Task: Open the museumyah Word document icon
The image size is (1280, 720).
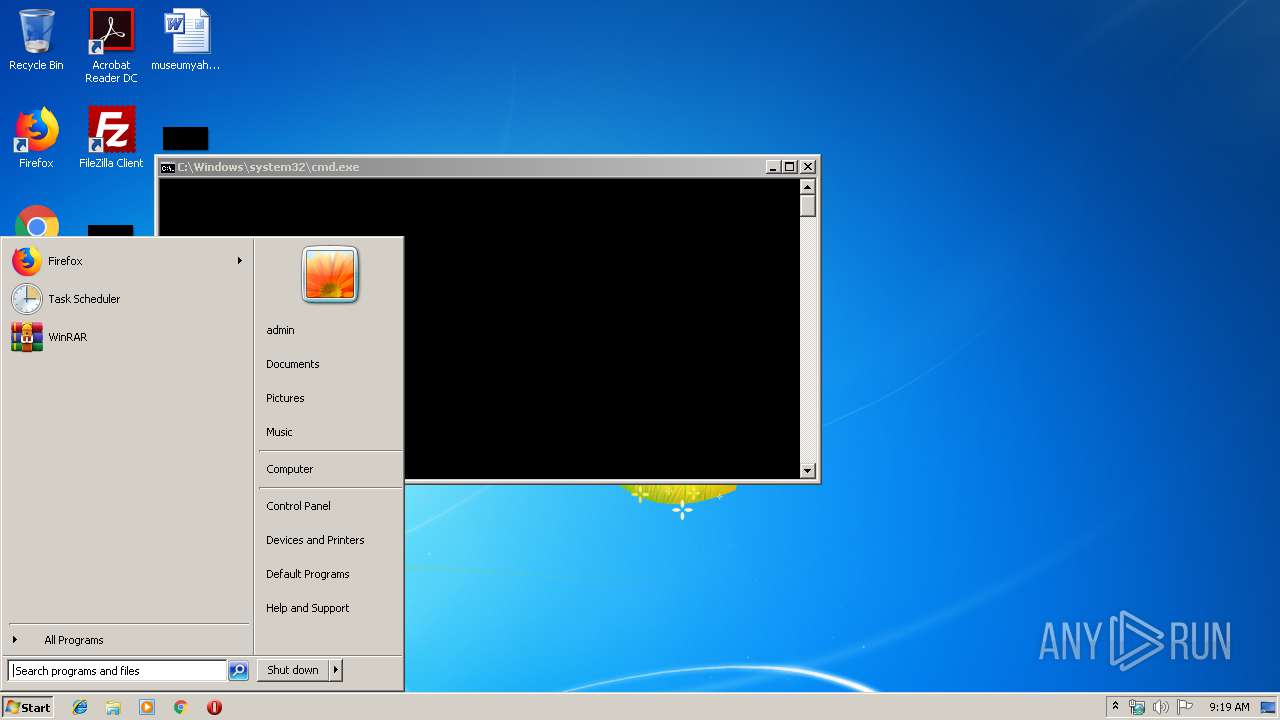Action: coord(186,40)
